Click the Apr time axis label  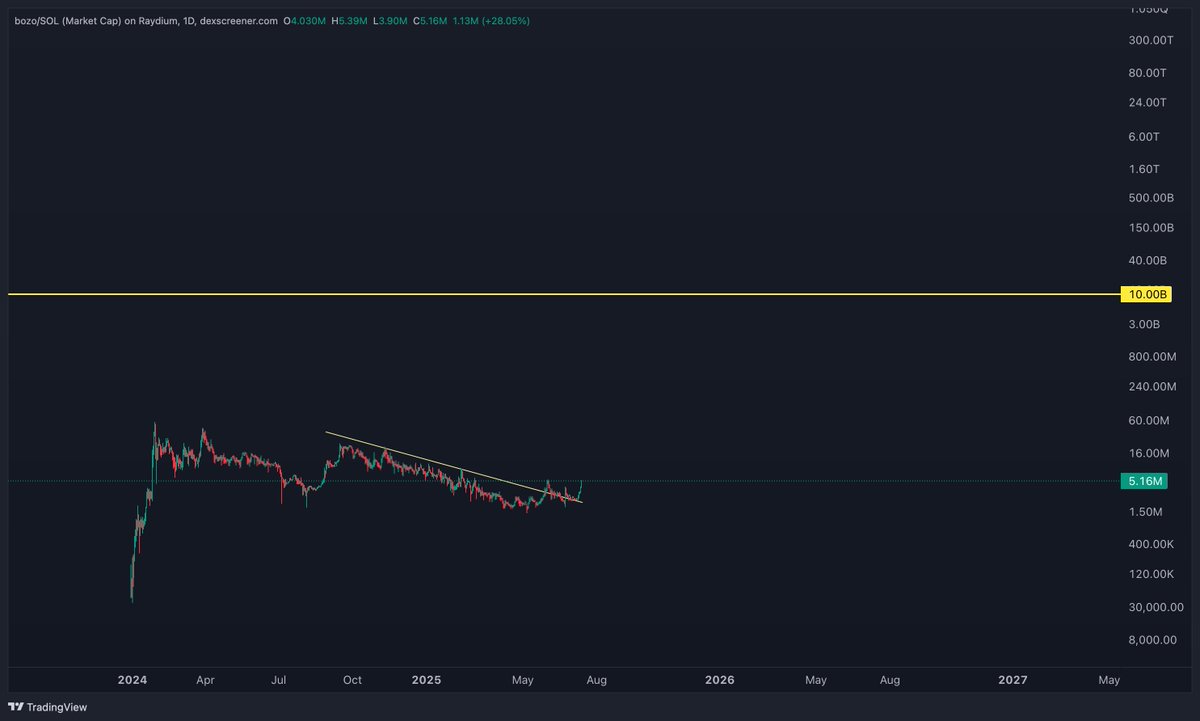tap(205, 680)
